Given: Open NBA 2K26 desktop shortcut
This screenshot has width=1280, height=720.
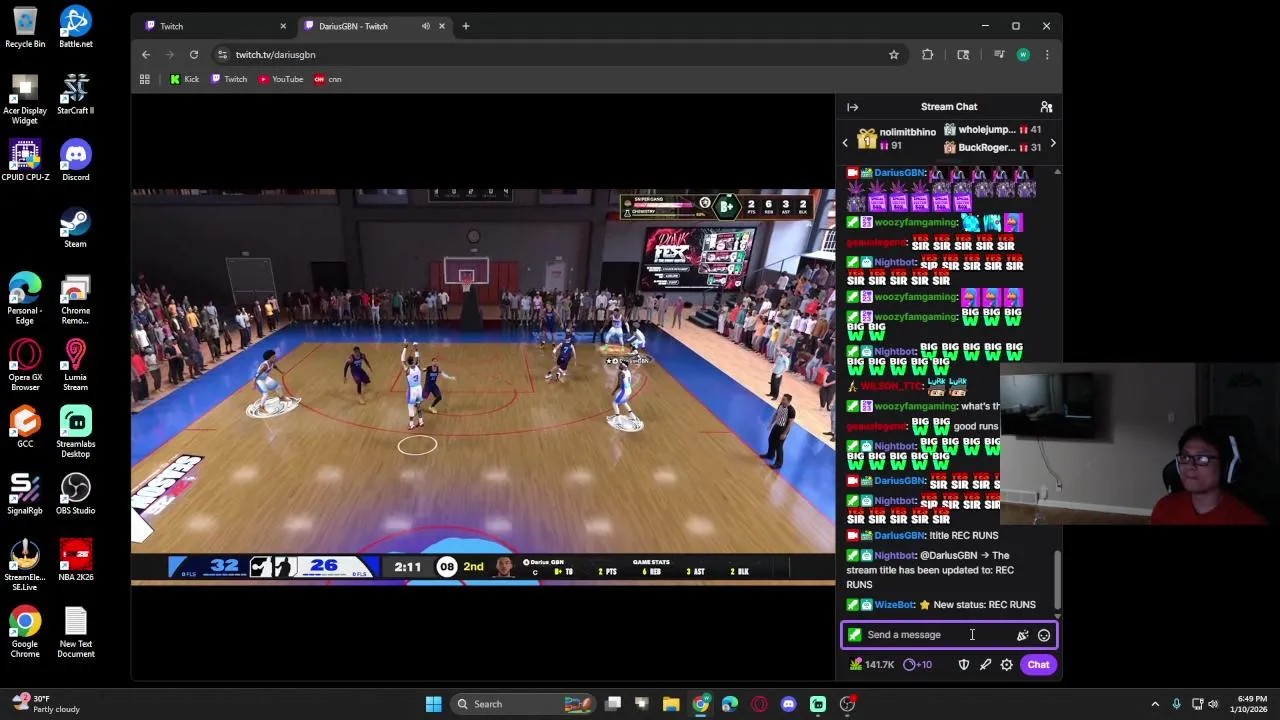Looking at the screenshot, I should (x=75, y=561).
